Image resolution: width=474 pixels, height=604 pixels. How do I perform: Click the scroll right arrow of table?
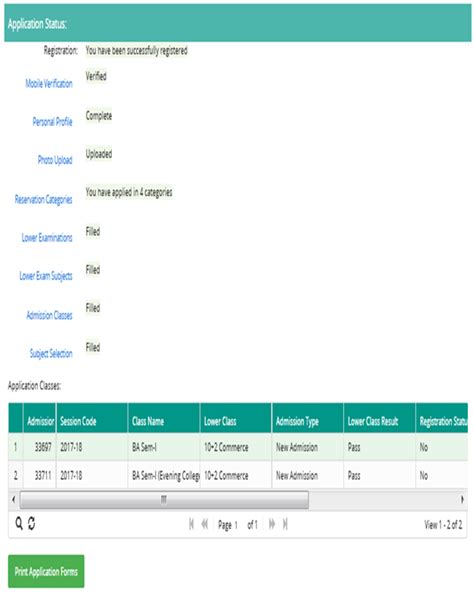pyautogui.click(x=462, y=500)
